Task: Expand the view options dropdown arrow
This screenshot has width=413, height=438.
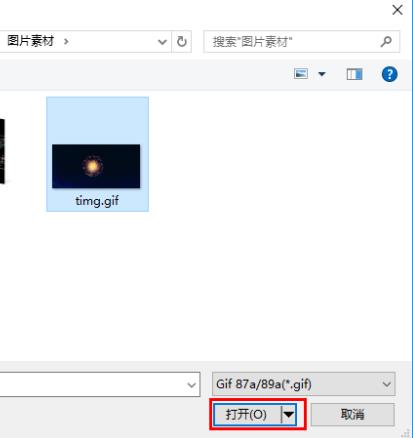Action: (x=322, y=74)
